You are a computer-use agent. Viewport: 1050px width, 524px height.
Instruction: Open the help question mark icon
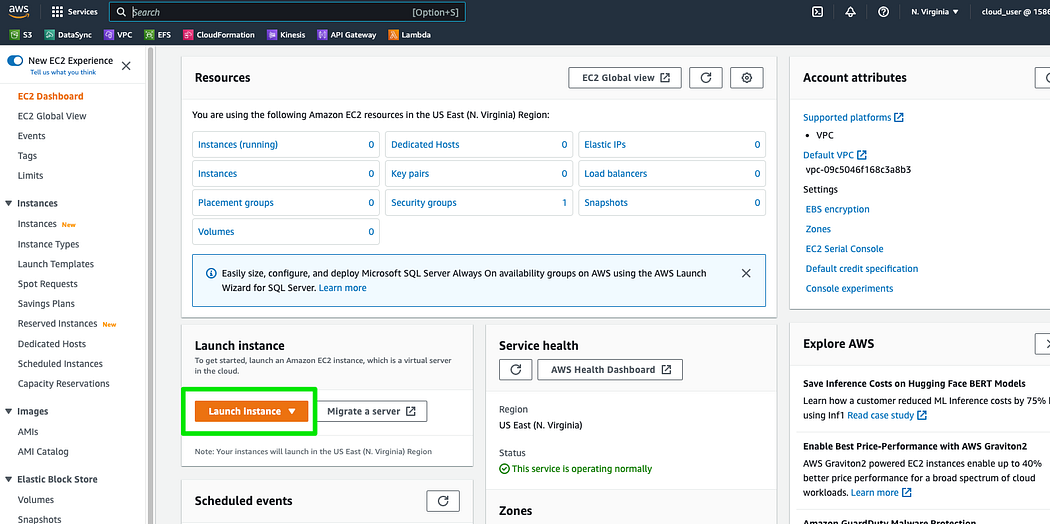[x=883, y=11]
